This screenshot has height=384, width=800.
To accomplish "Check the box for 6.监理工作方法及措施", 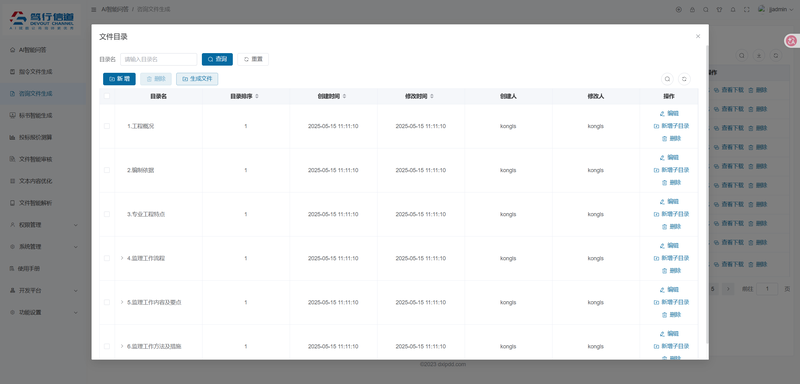I will pos(107,346).
